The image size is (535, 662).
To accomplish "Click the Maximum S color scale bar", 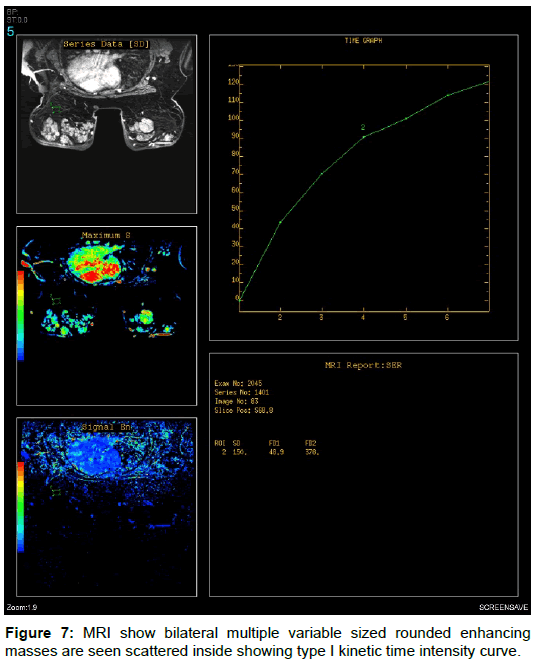I will [20, 316].
